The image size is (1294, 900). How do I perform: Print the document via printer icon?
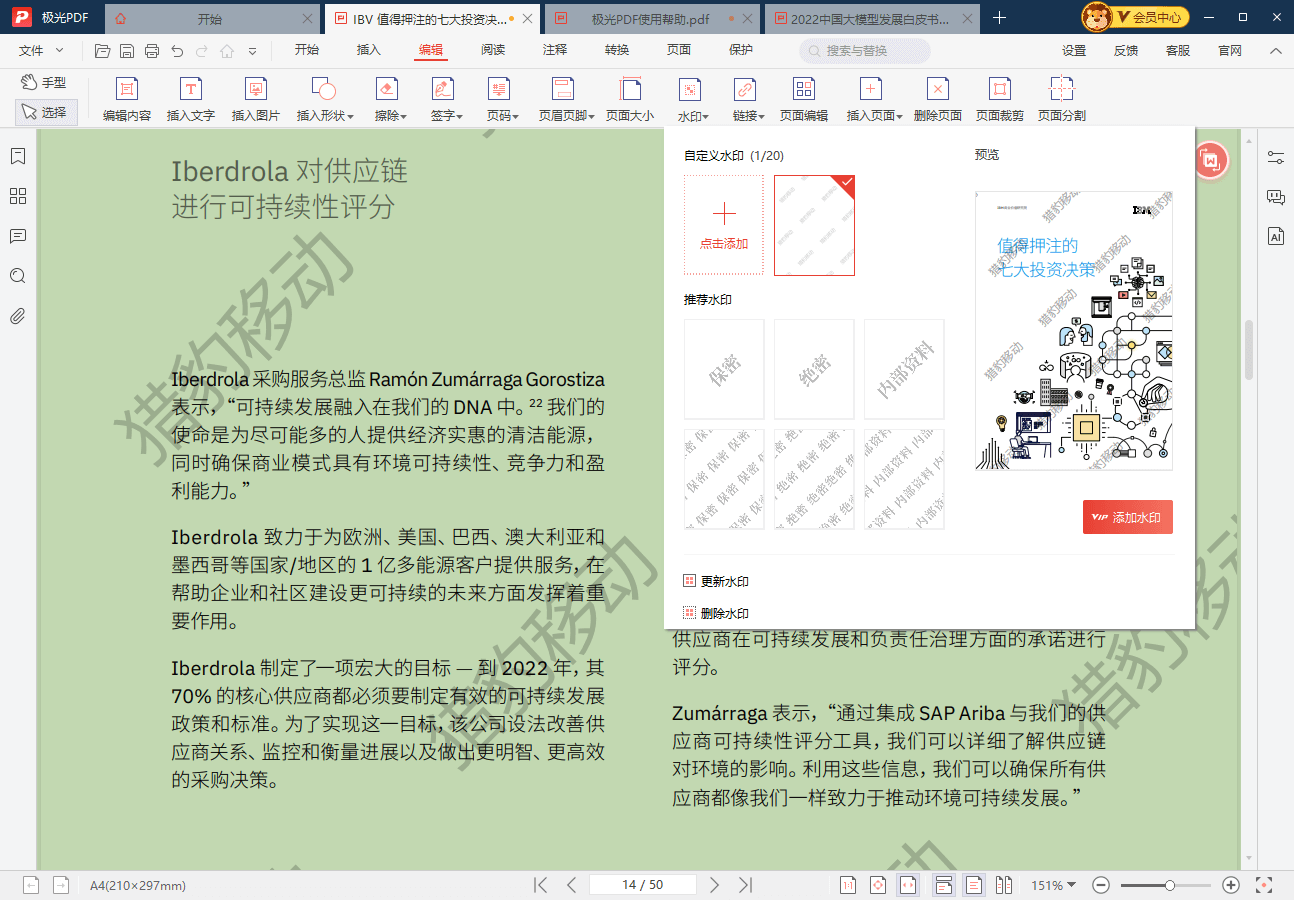[x=152, y=50]
